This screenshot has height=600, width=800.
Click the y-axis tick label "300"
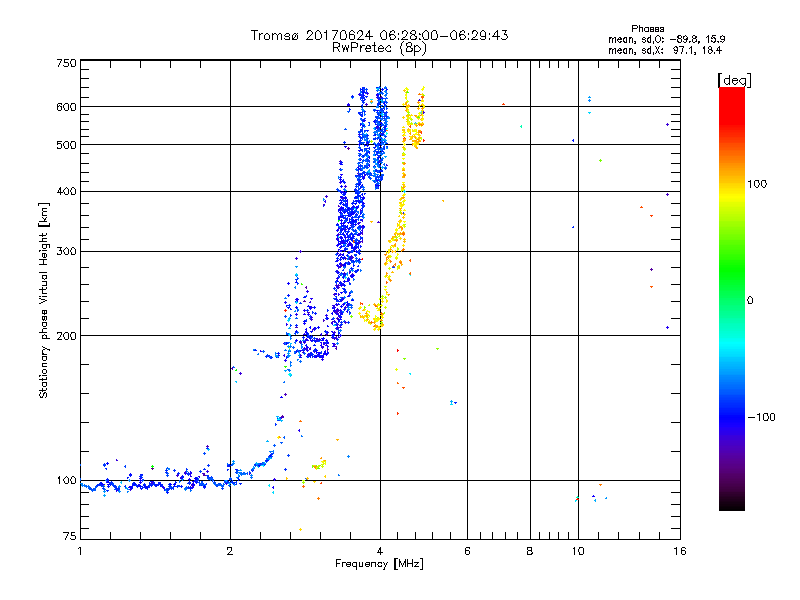pyautogui.click(x=66, y=252)
